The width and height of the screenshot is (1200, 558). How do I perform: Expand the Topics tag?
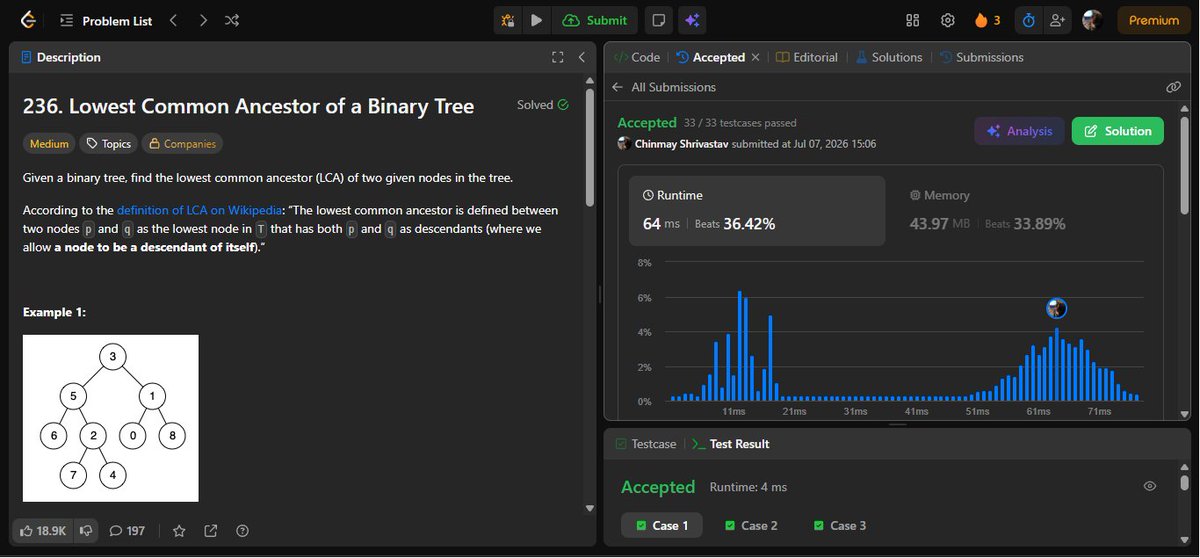pyautogui.click(x=109, y=144)
